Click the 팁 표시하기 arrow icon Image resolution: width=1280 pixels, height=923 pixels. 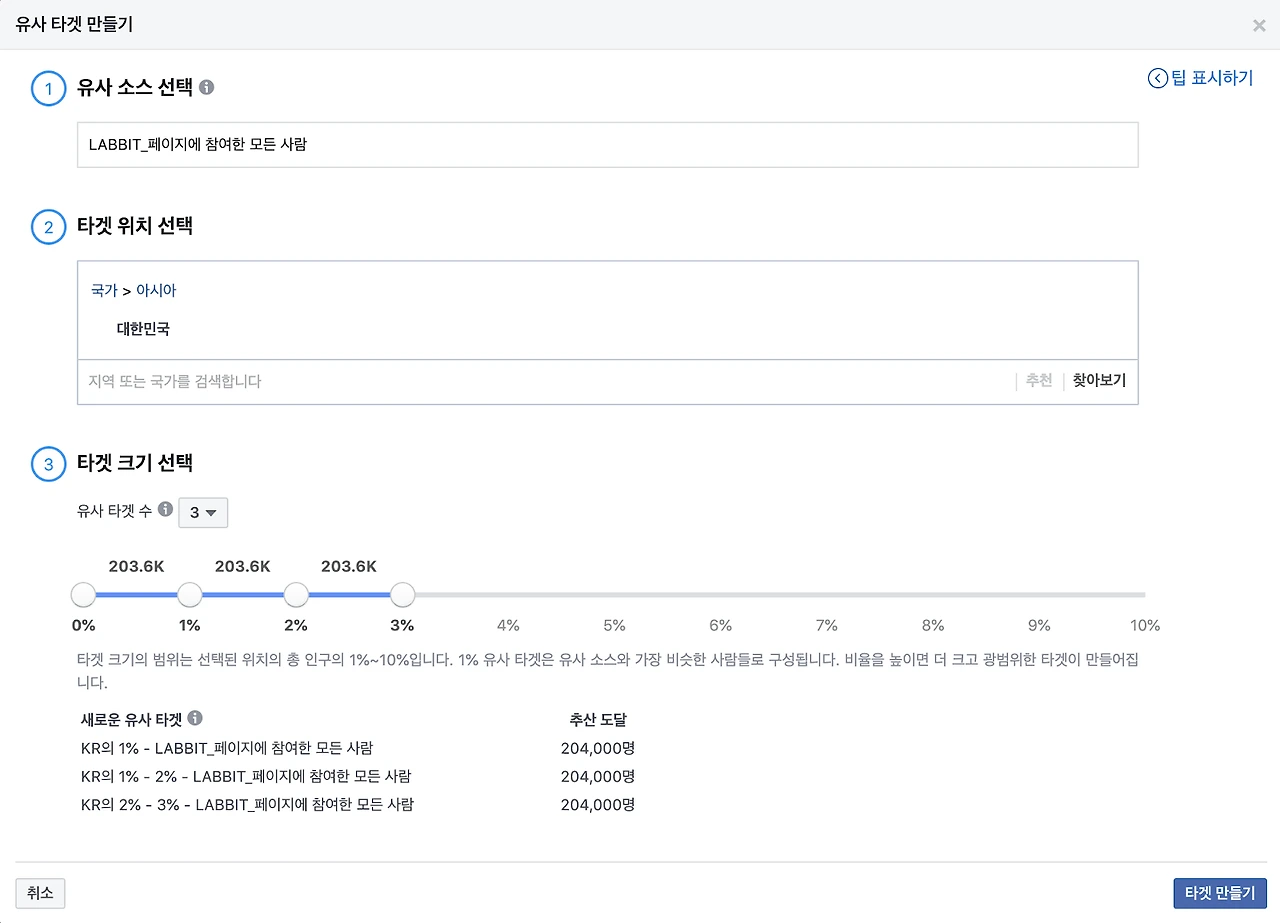pyautogui.click(x=1157, y=78)
